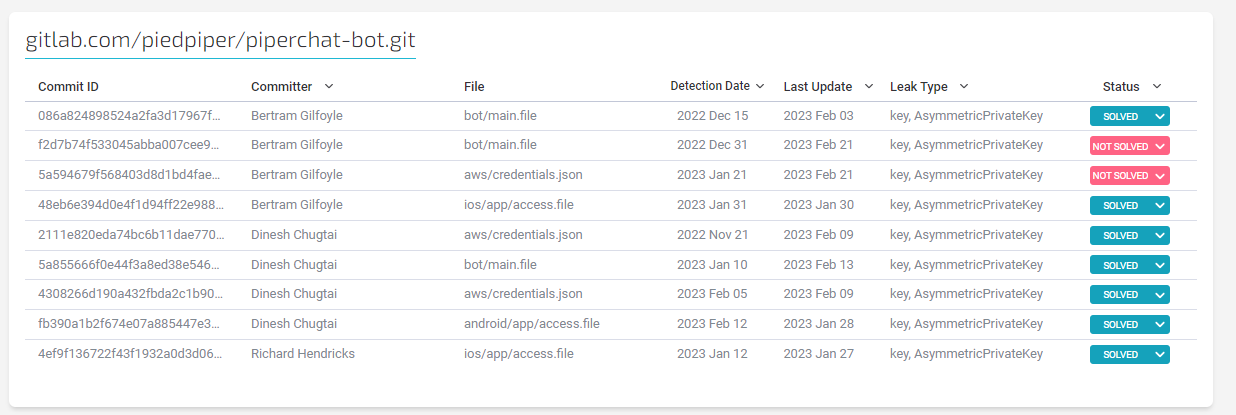Click the android/app/access.file file entry

coord(531,324)
